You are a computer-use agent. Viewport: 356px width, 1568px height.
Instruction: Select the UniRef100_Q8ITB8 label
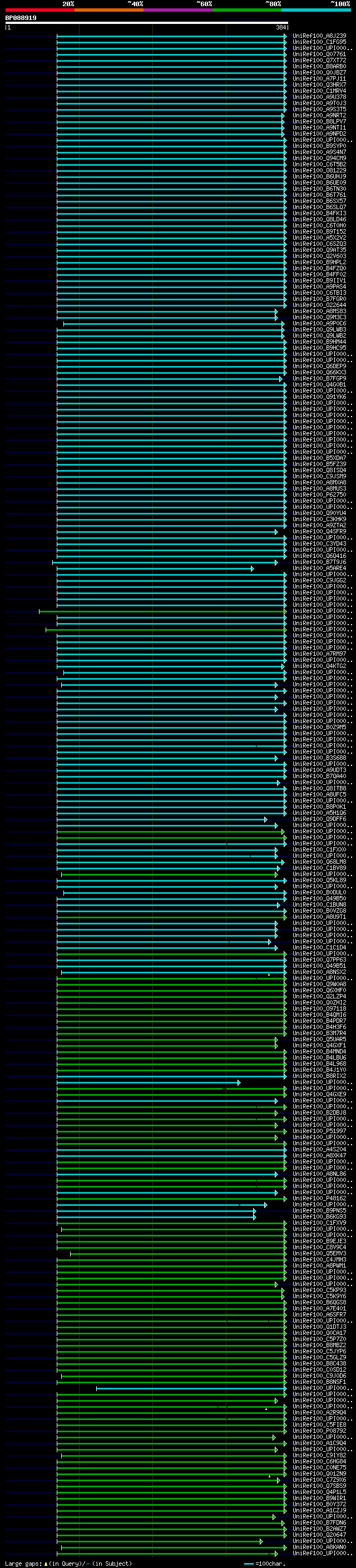pyautogui.click(x=319, y=789)
